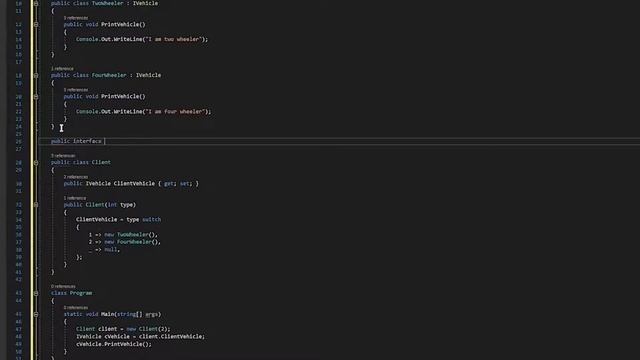Viewport: 640px width, 360px height.
Task: Click the 'class Program' declaration text
Action: 71,293
